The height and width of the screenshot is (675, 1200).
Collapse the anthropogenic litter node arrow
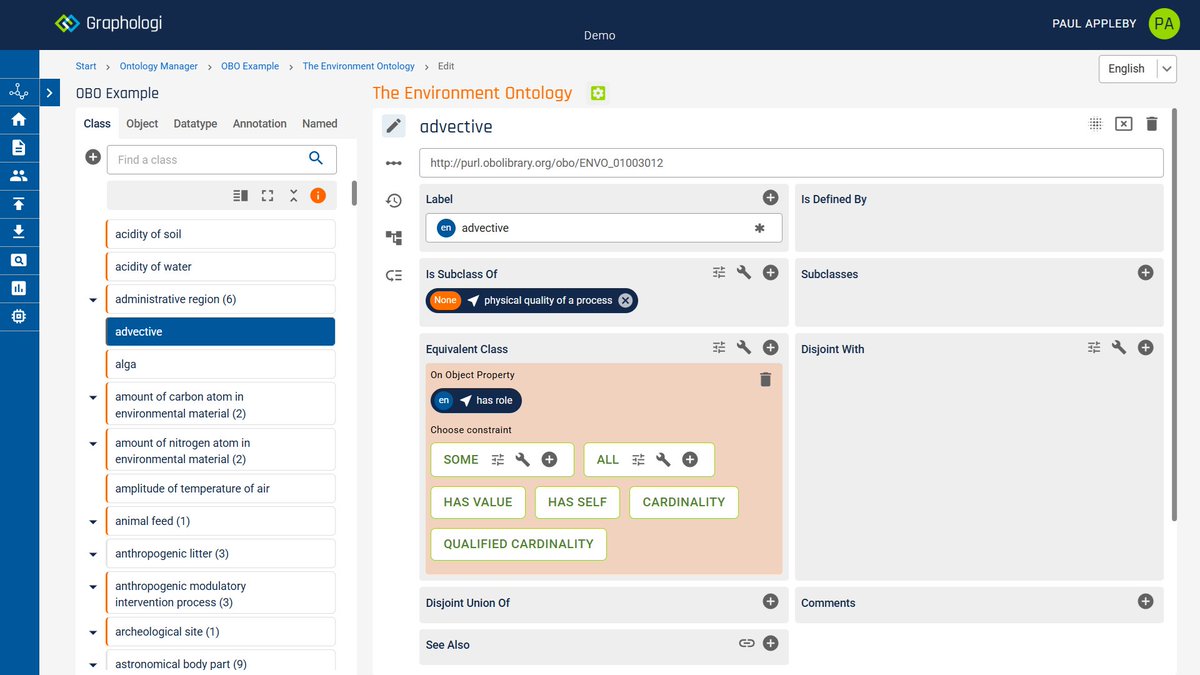(93, 554)
